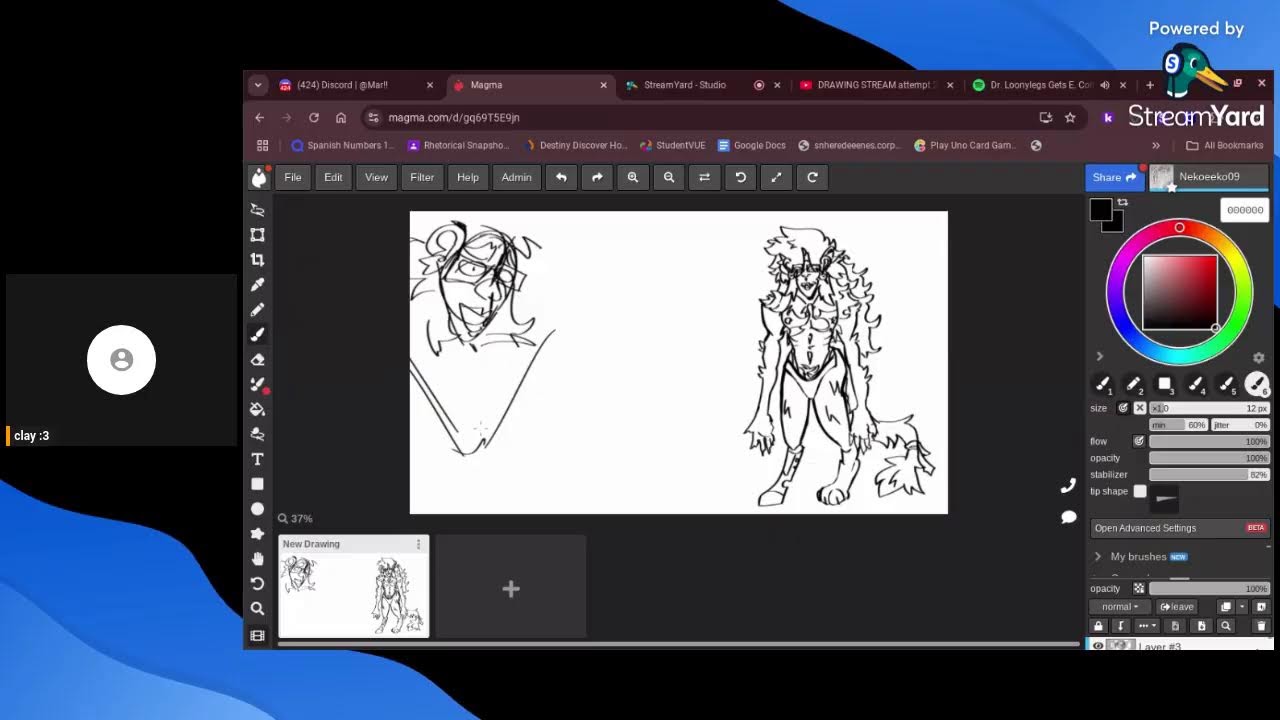
Task: Open the Filter menu
Action: (422, 177)
